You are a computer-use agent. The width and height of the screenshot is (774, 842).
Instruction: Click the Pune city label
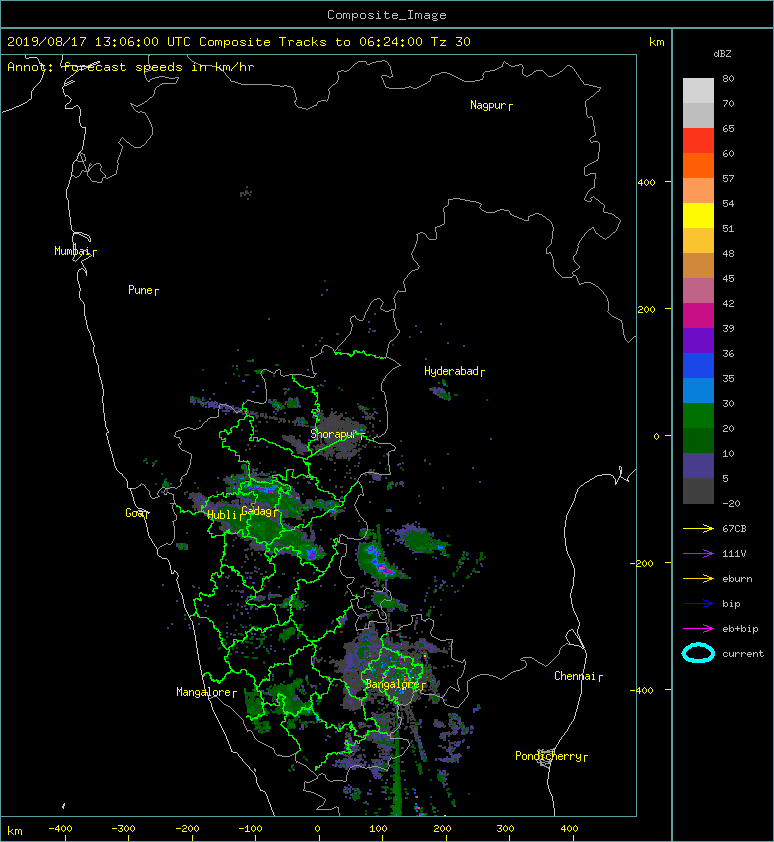[143, 291]
